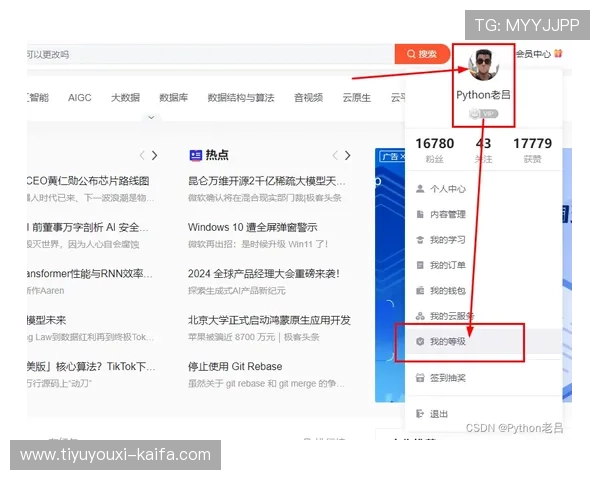Go to next page in left news section
This screenshot has height=480, width=600.
[x=155, y=155]
